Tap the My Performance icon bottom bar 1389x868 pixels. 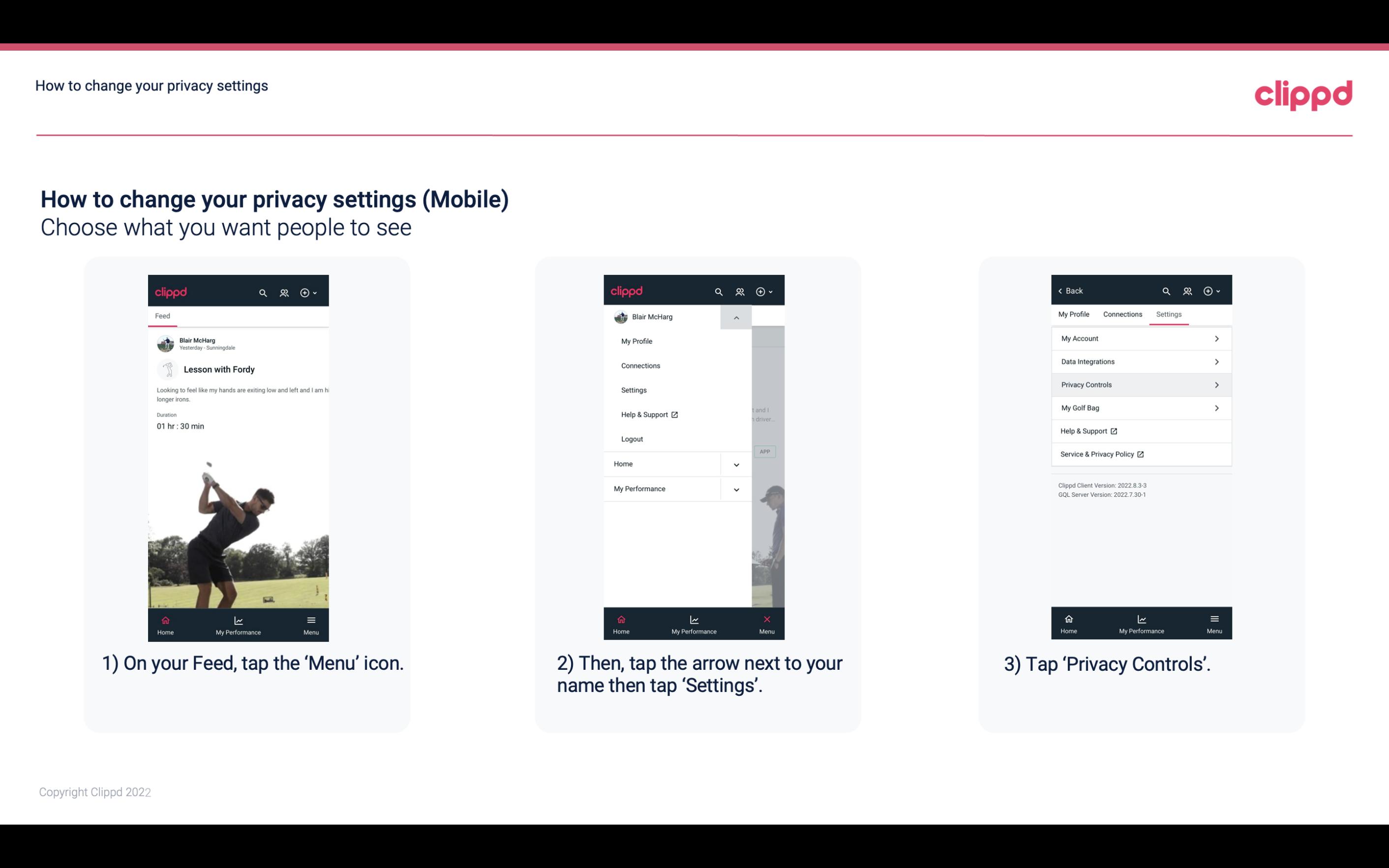[x=239, y=624]
